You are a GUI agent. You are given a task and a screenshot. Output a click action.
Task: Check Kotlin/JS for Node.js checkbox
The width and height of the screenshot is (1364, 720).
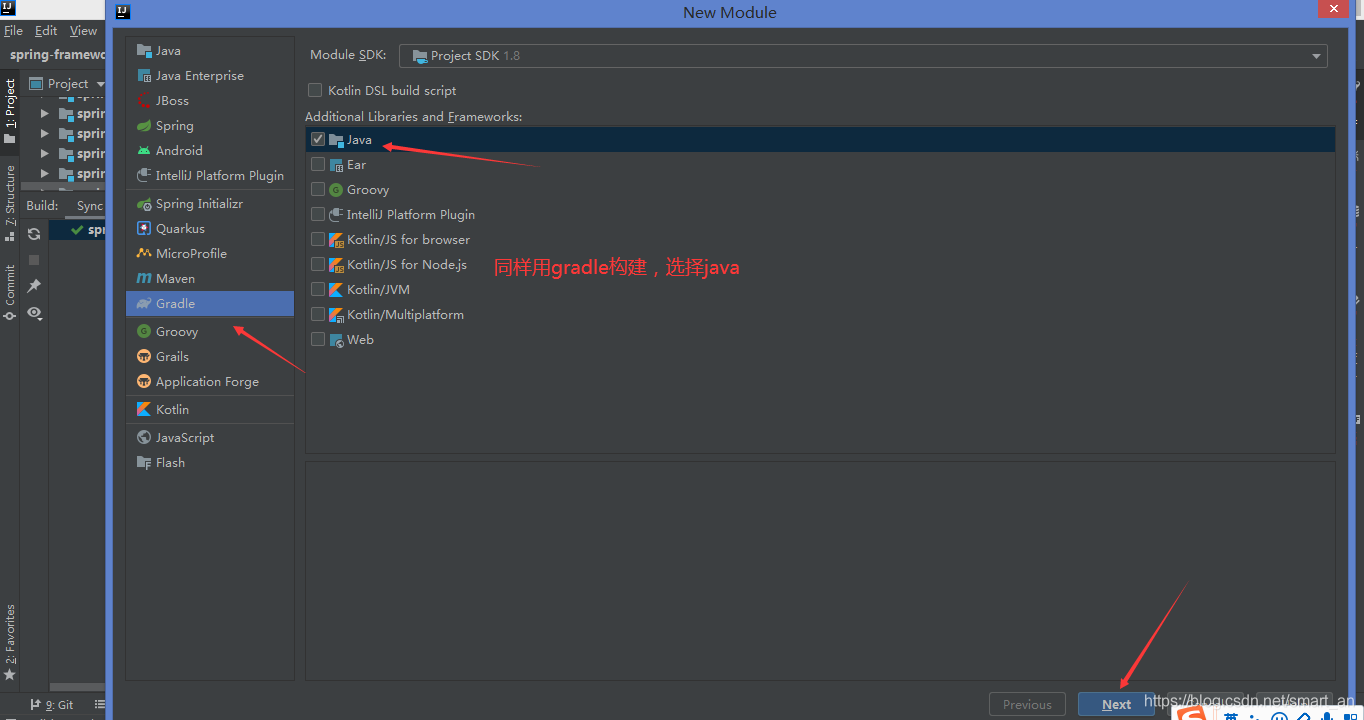318,264
